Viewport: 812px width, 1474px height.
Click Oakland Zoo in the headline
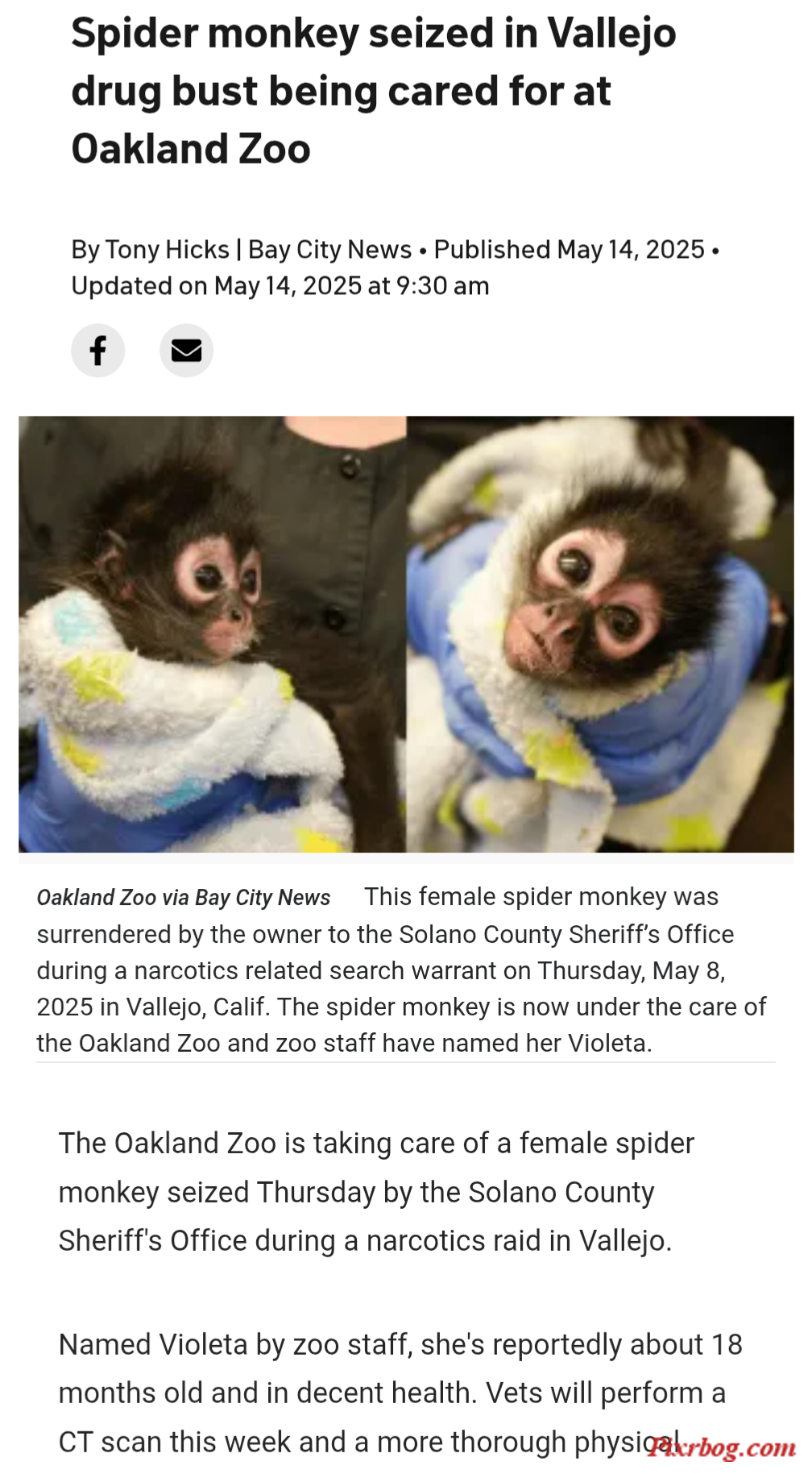[191, 149]
